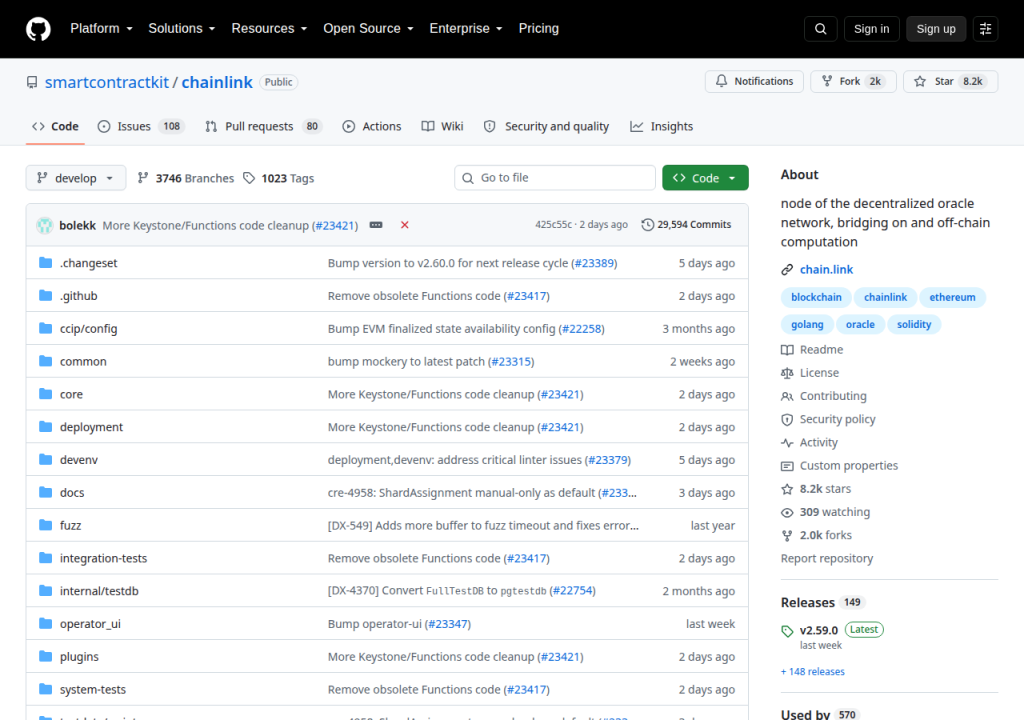Click the scale icon beside License
The height and width of the screenshot is (720, 1024).
pos(787,373)
